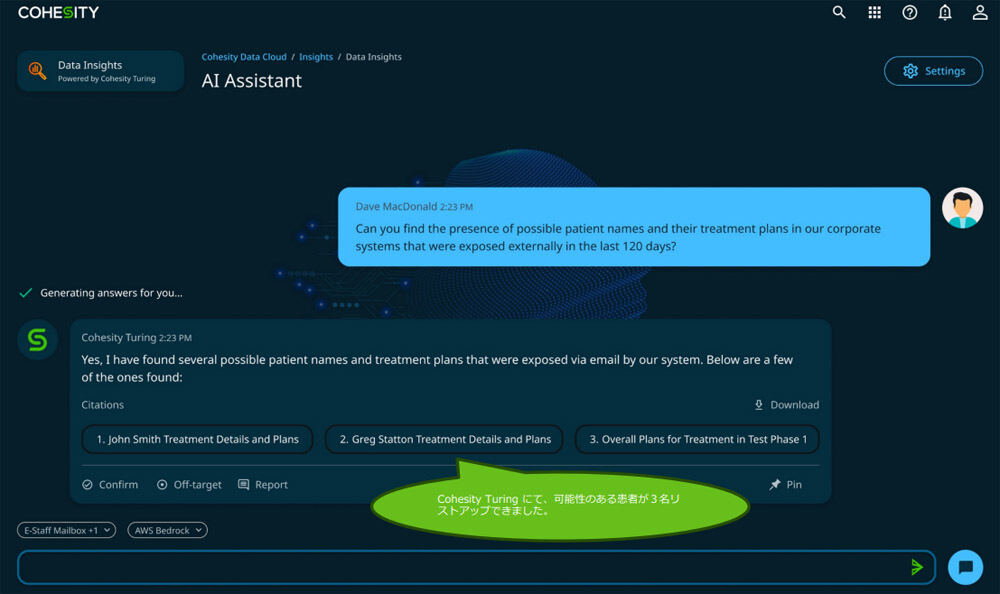View notifications bell icon
This screenshot has height=594, width=1000.
tap(945, 12)
